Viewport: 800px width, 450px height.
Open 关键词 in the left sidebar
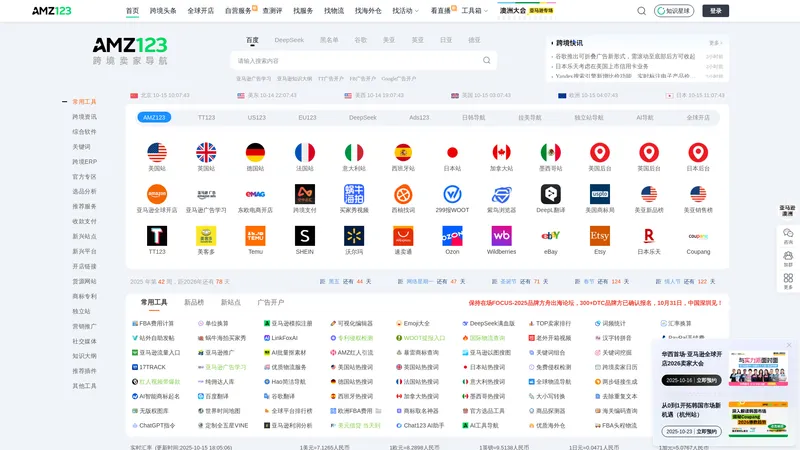click(x=81, y=146)
